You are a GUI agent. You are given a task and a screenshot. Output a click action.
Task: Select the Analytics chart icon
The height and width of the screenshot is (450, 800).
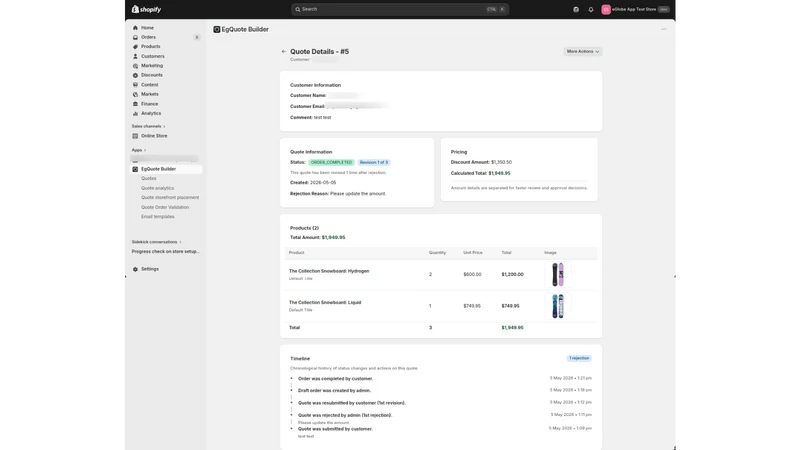(135, 113)
